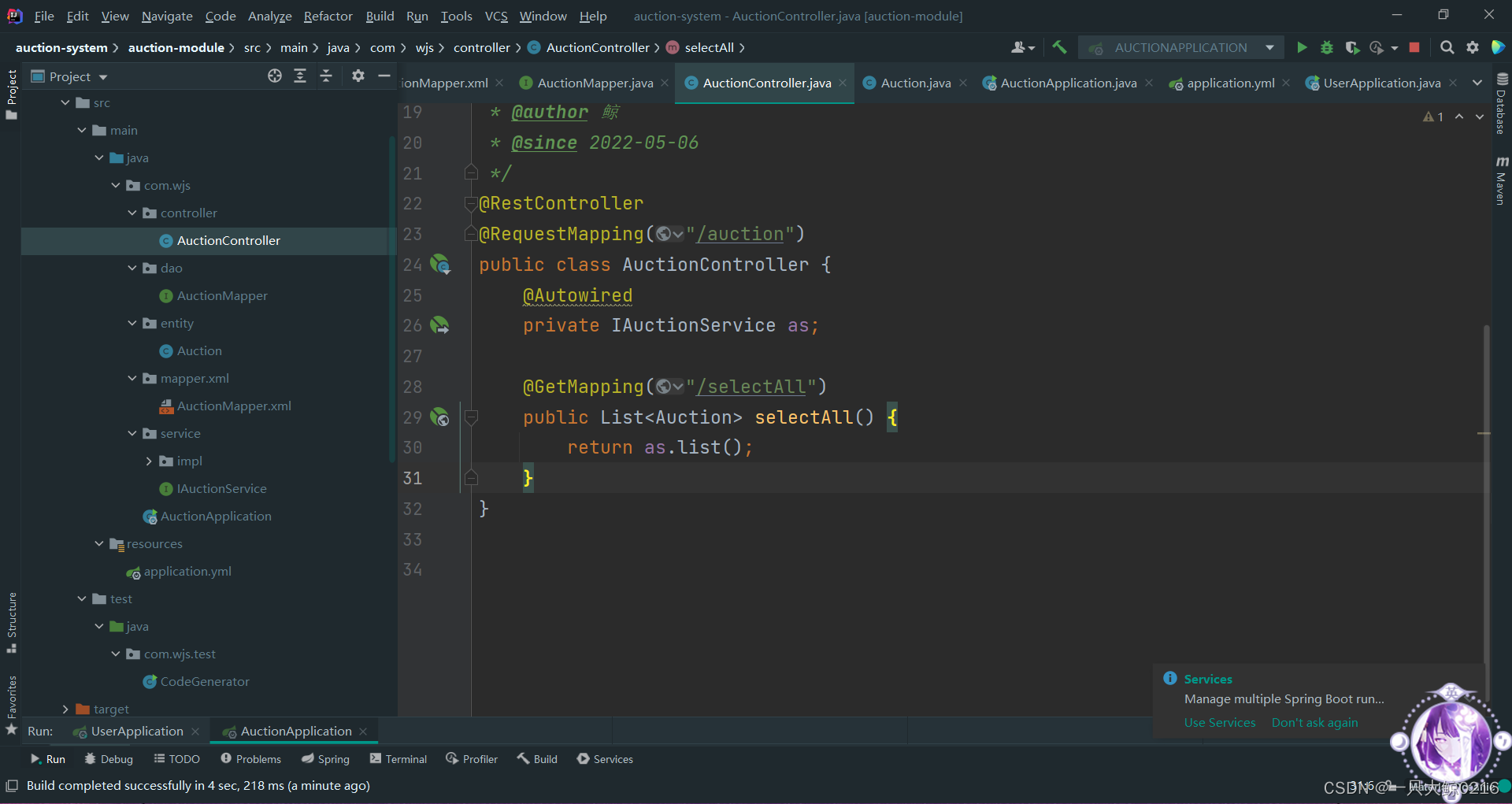Open the Structure side panel
Viewport: 1512px width, 804px height.
(x=12, y=622)
